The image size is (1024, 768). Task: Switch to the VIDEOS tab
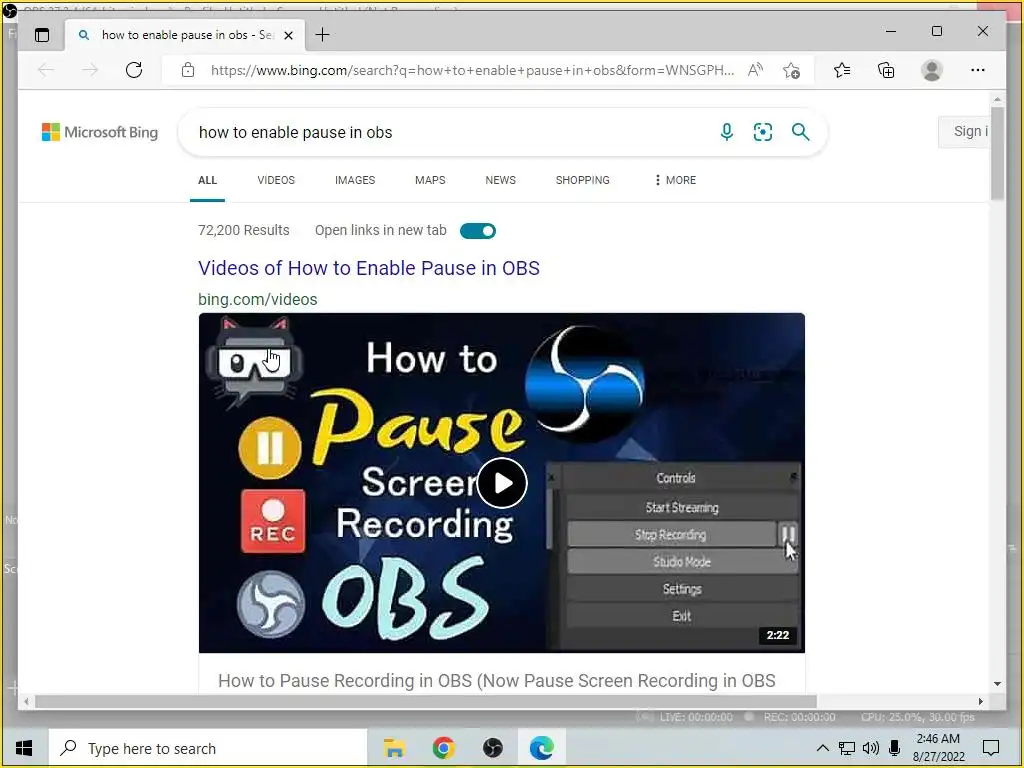click(x=276, y=180)
